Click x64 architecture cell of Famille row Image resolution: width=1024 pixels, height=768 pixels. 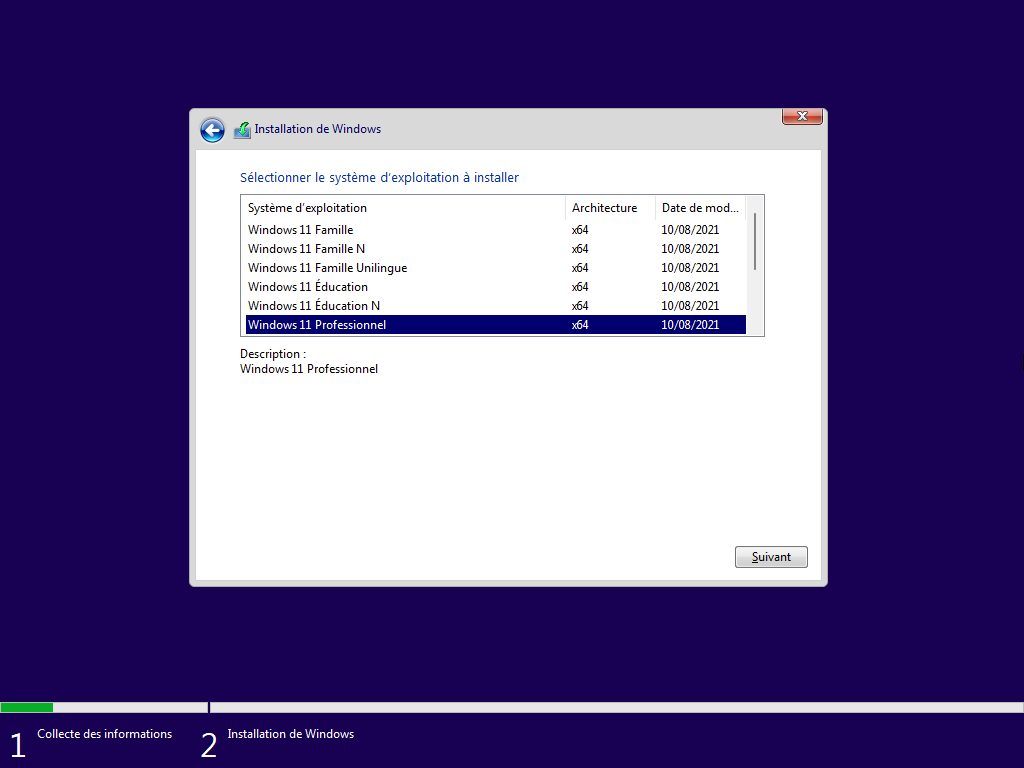click(580, 230)
